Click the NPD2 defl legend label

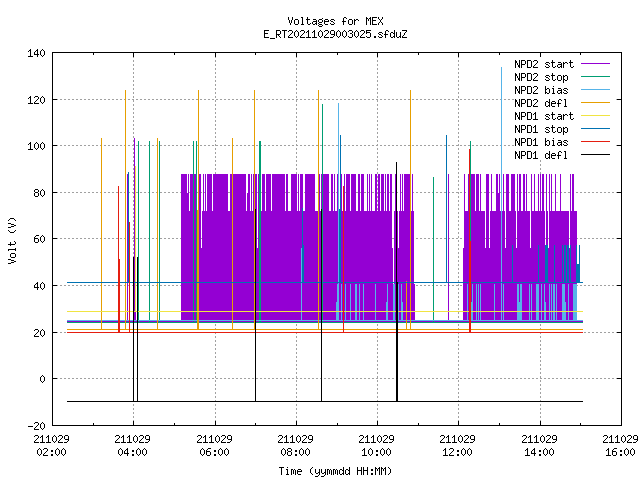tap(541, 103)
